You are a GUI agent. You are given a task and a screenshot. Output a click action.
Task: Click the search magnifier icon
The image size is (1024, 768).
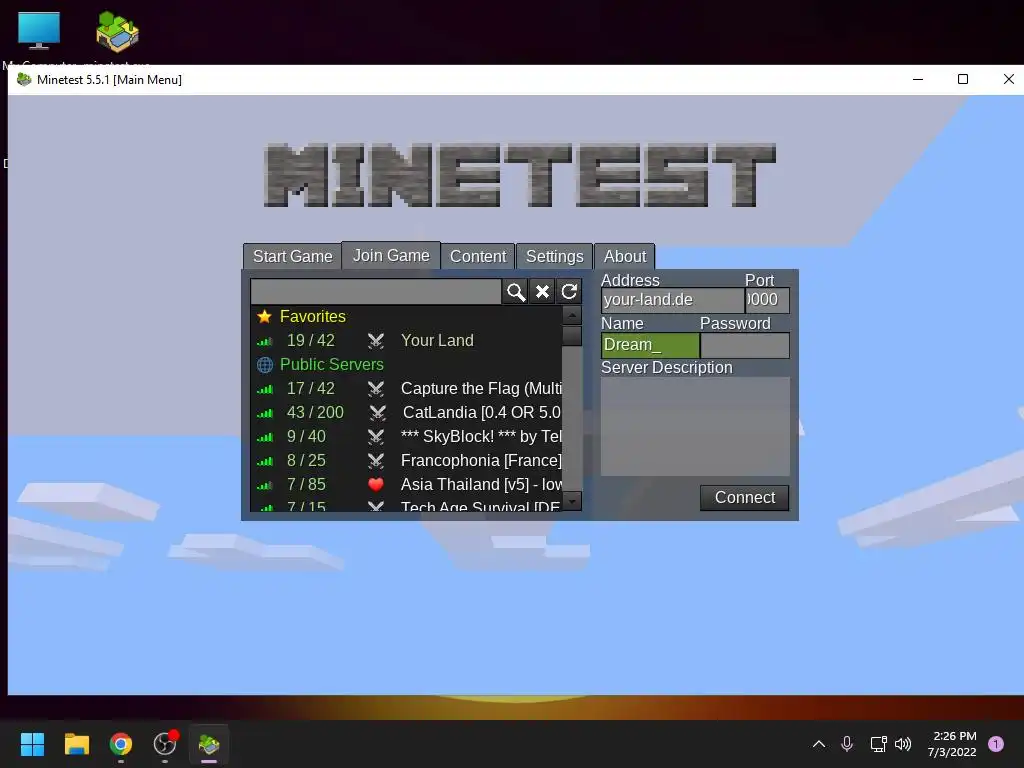click(516, 291)
